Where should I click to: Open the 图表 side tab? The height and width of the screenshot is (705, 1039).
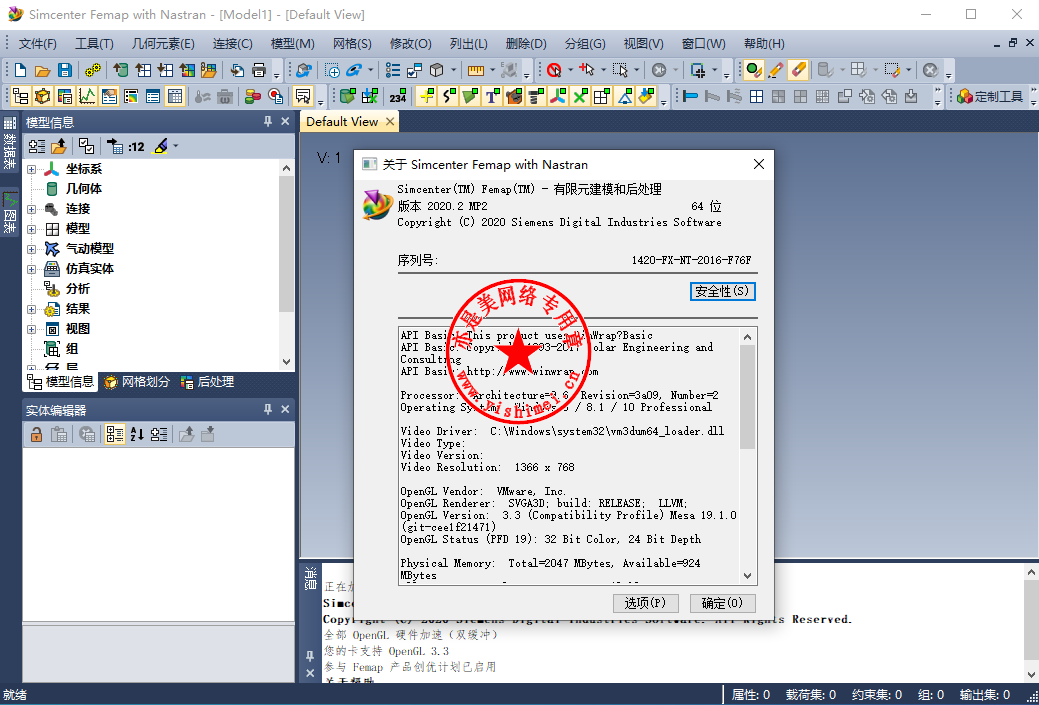[10, 212]
